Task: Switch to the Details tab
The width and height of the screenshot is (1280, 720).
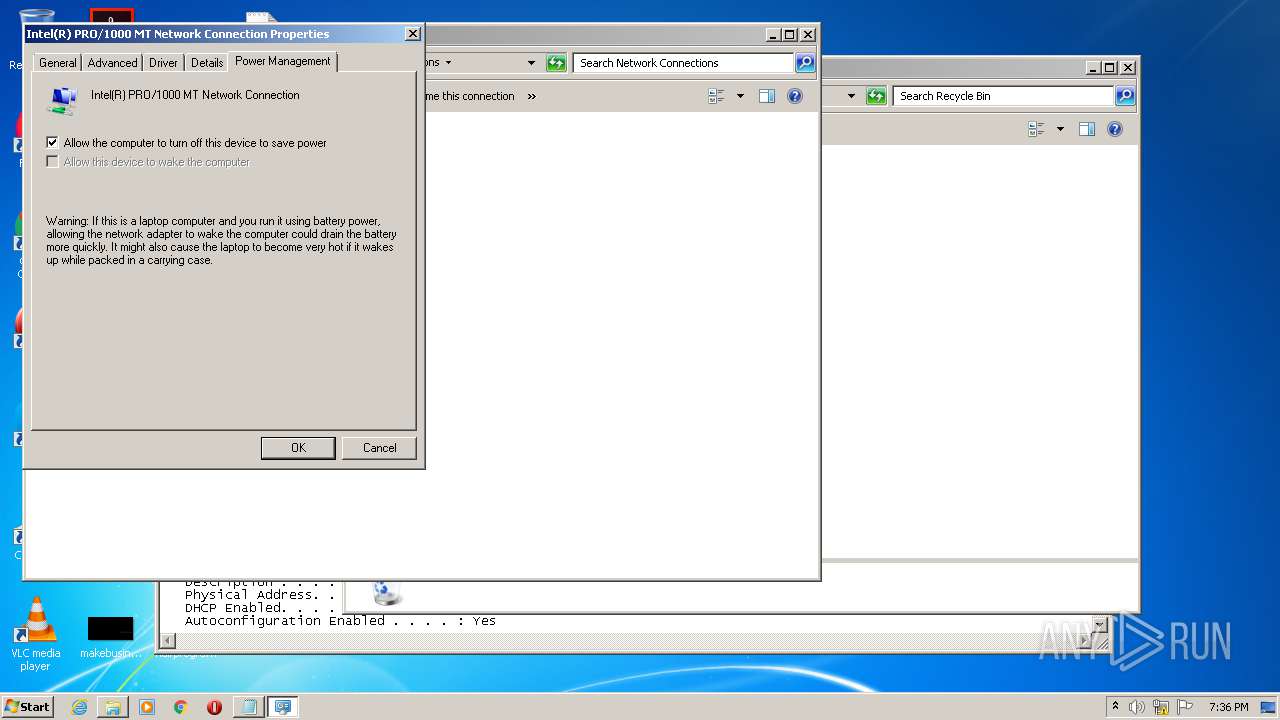Action: coord(207,62)
